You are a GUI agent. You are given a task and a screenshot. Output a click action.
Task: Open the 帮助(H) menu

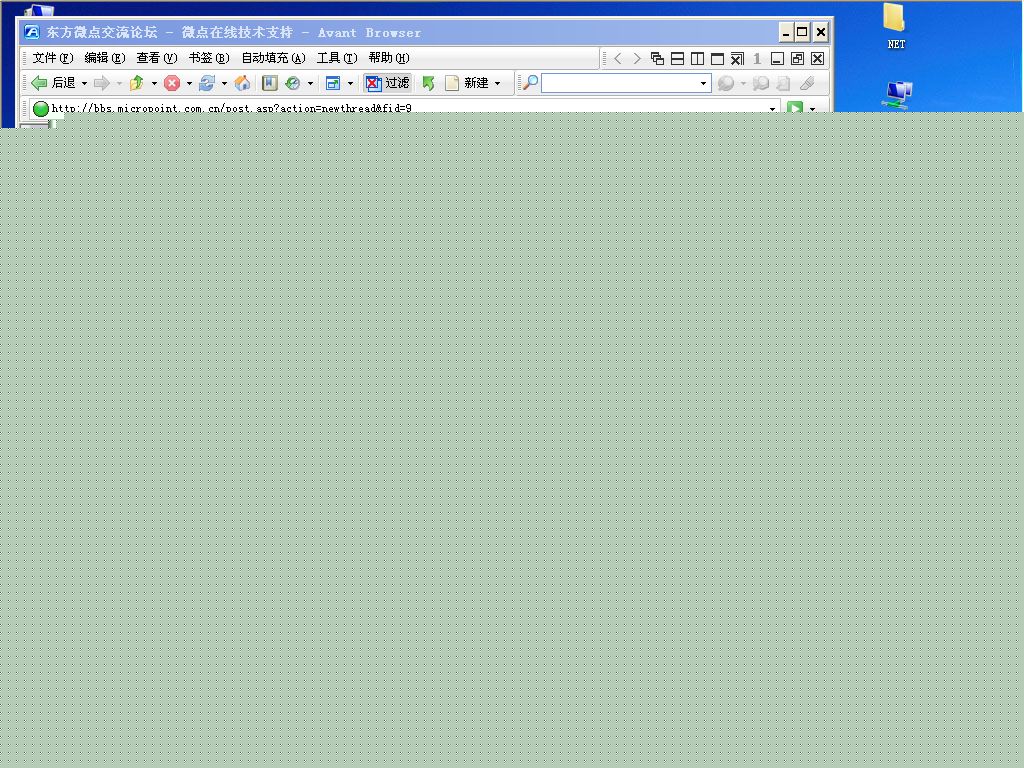click(x=389, y=58)
